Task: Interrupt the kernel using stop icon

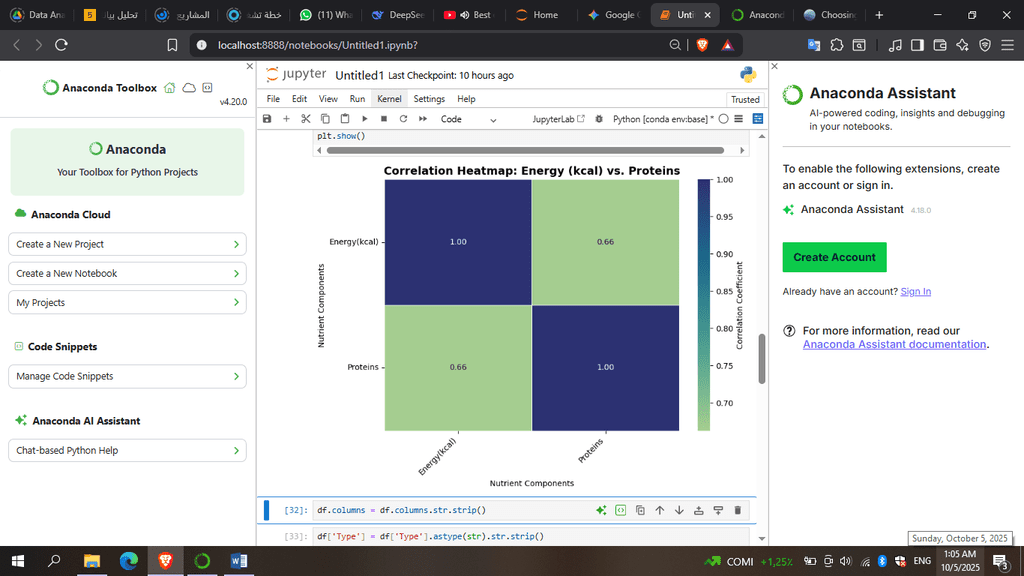Action: [x=383, y=119]
